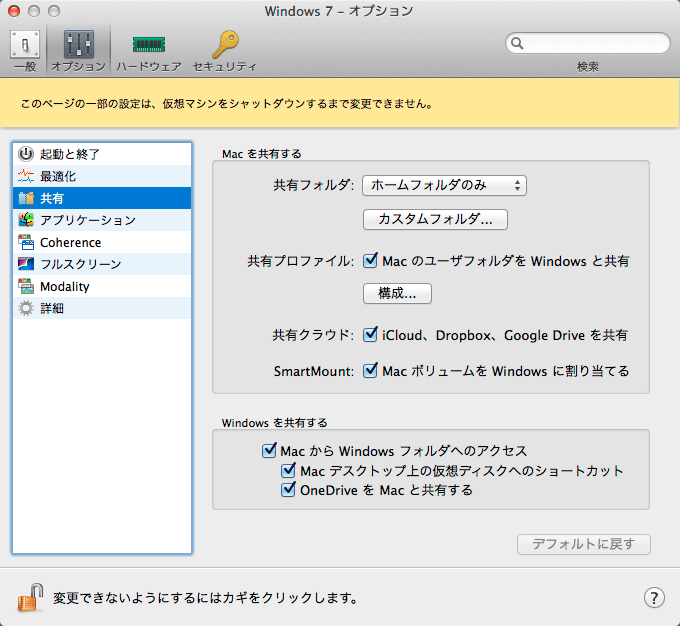Select Modality in the sidebar
The height and width of the screenshot is (626, 680).
(x=102, y=286)
